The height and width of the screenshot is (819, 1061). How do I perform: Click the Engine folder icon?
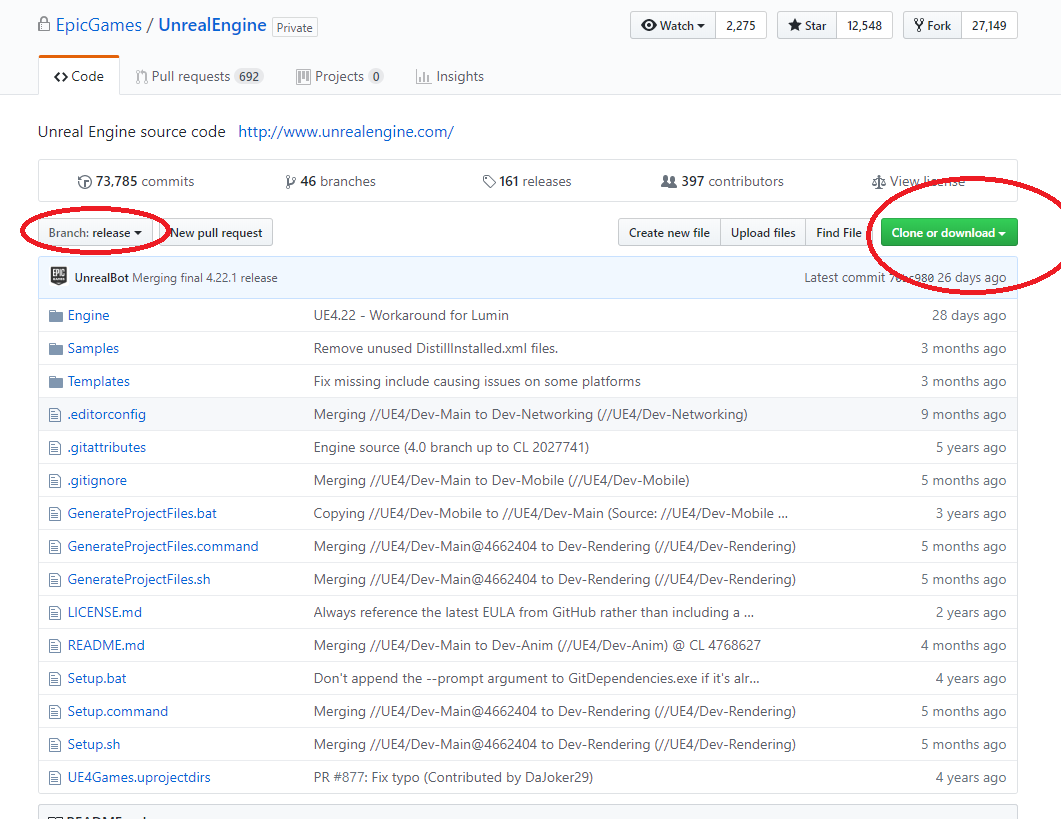click(x=56, y=316)
